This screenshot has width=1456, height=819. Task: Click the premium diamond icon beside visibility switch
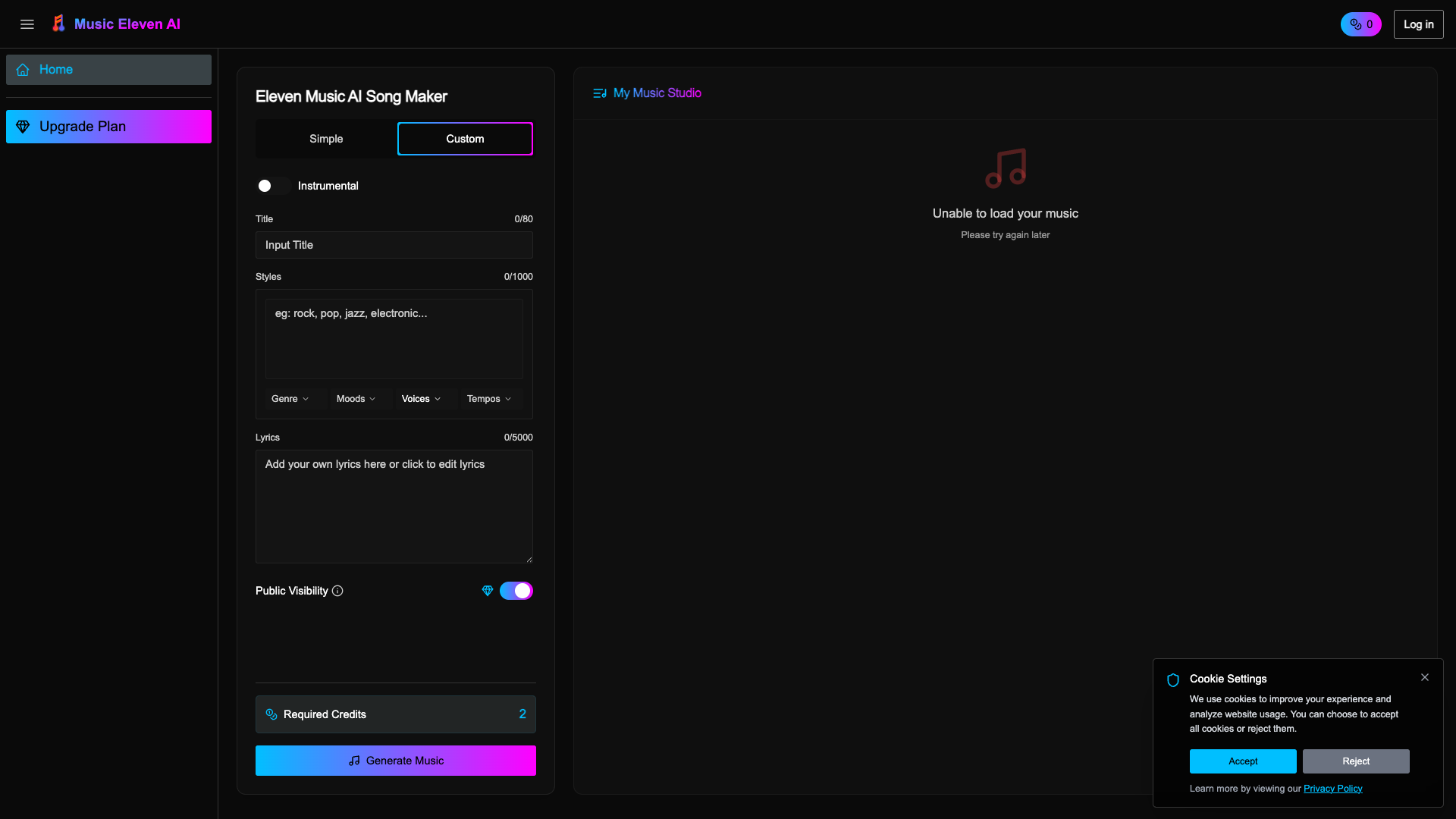click(x=488, y=591)
